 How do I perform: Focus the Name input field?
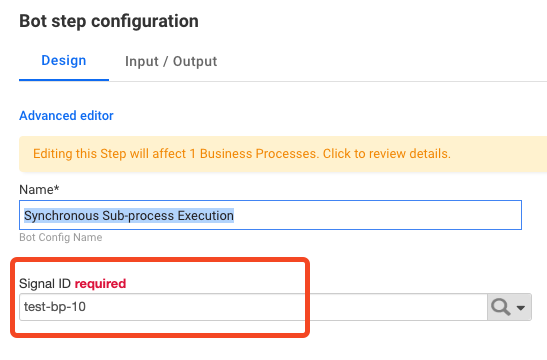(x=270, y=215)
